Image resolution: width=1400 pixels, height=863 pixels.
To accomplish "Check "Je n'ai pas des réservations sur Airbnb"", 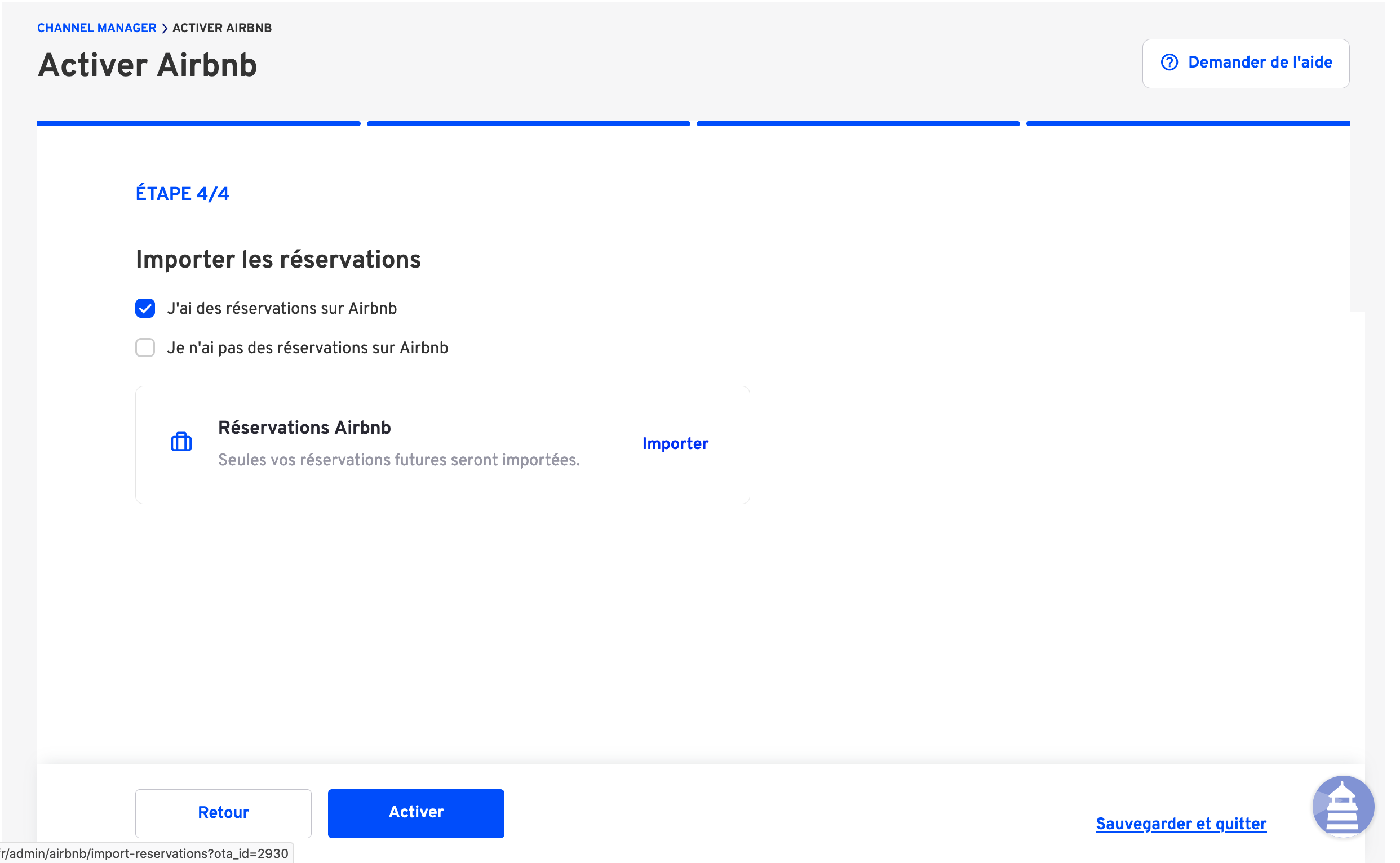I will pos(145,348).
